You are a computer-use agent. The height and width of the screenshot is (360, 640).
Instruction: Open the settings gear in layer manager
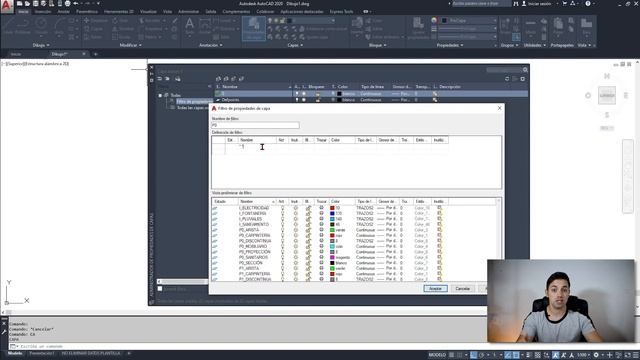pyautogui.click(x=523, y=79)
